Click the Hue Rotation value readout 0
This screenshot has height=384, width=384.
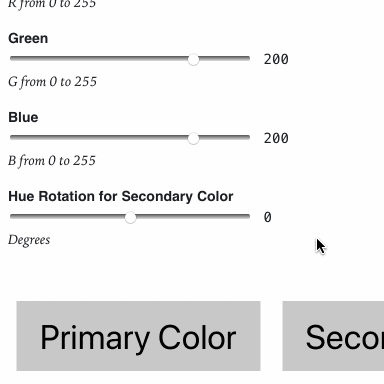268,218
